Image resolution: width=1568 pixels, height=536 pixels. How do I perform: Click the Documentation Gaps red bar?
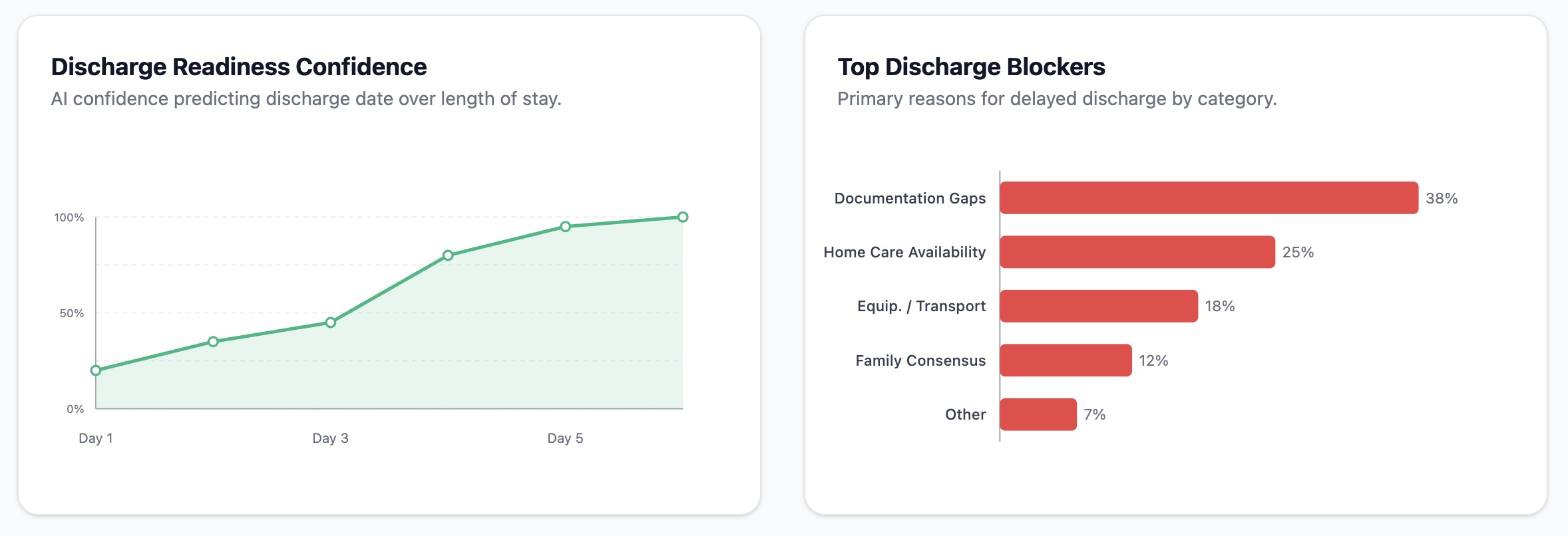[1209, 198]
